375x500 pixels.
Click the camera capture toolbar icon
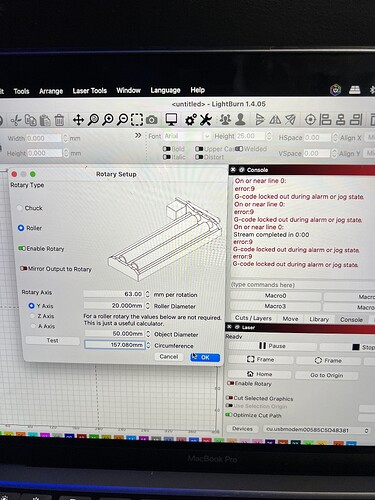[152, 120]
